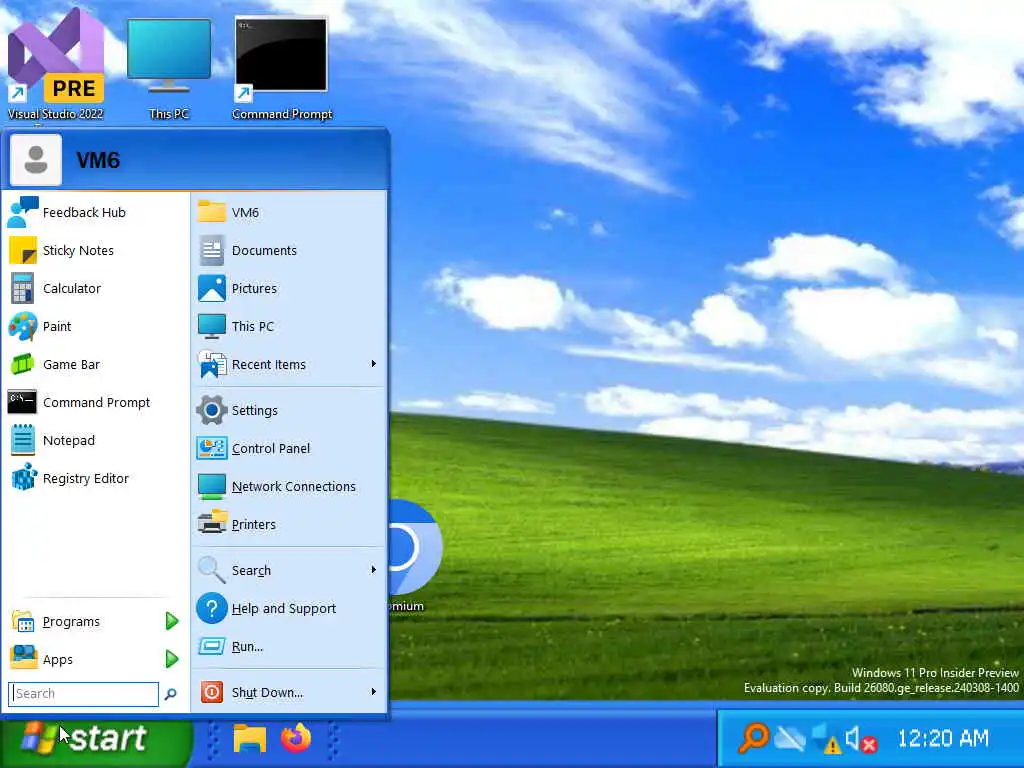Launch Sticky Notes from the start menu
Image resolution: width=1024 pixels, height=768 pixels.
[x=95, y=250]
